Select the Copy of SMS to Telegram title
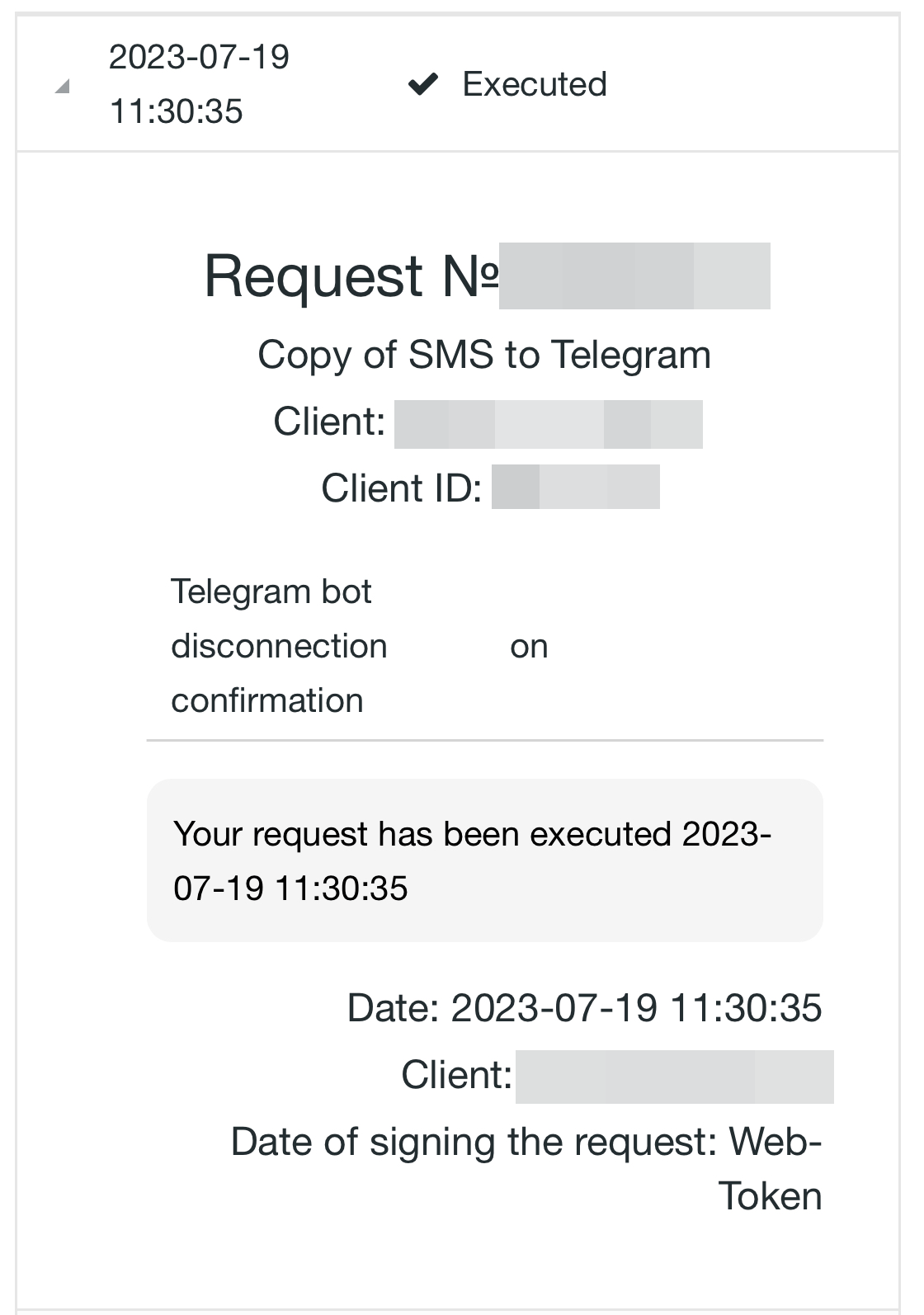Viewport: 924px width, 1315px height. [x=484, y=355]
